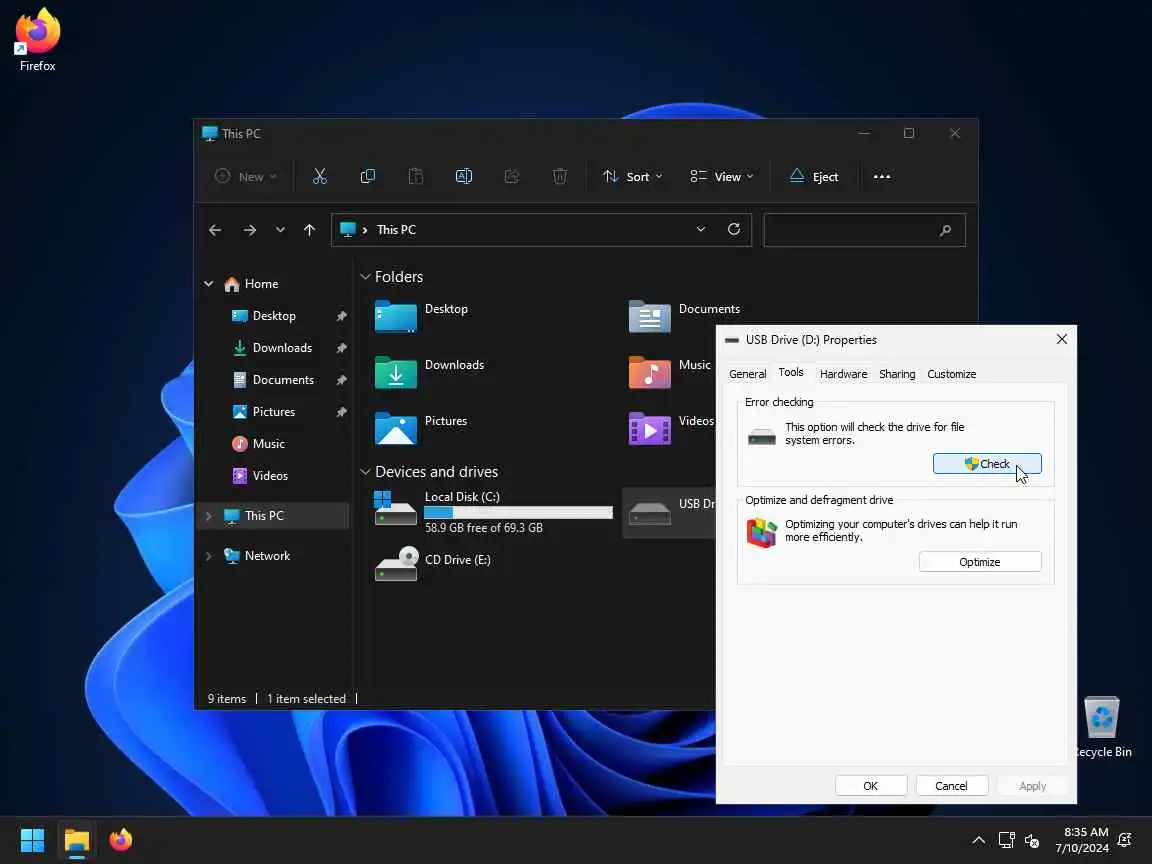
Task: Click the Delete trash icon in toolbar
Action: (560, 176)
